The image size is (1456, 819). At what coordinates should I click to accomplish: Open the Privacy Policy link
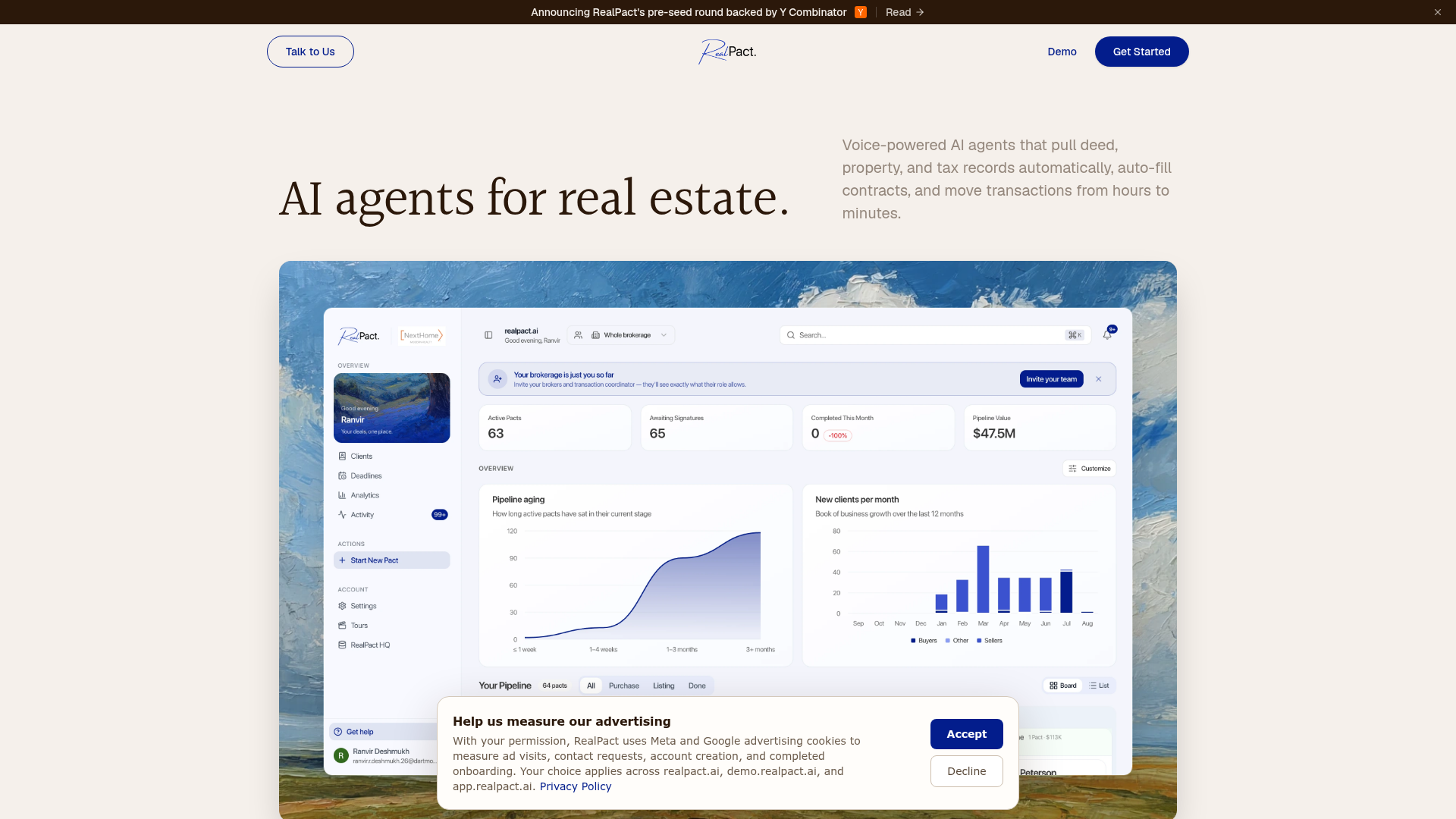[x=575, y=786]
